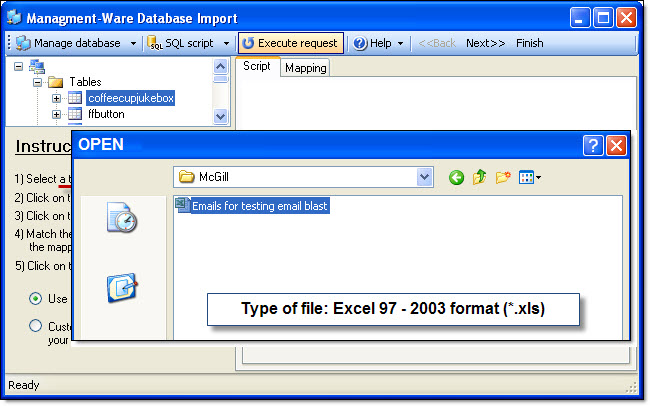This screenshot has height=406, width=650.
Task: Go to the Next>> step
Action: [485, 43]
